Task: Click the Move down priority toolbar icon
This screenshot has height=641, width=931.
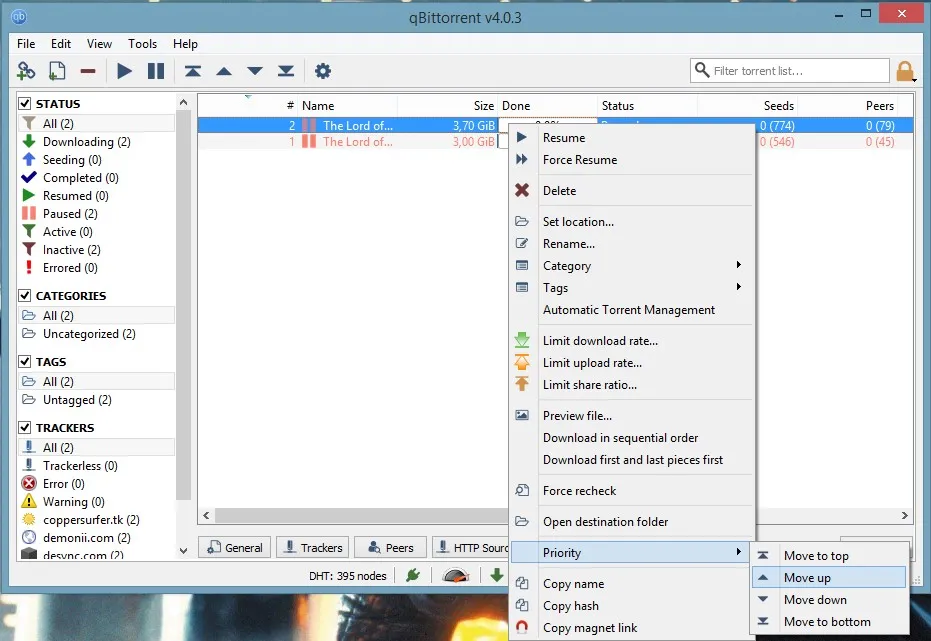Action: (x=255, y=71)
